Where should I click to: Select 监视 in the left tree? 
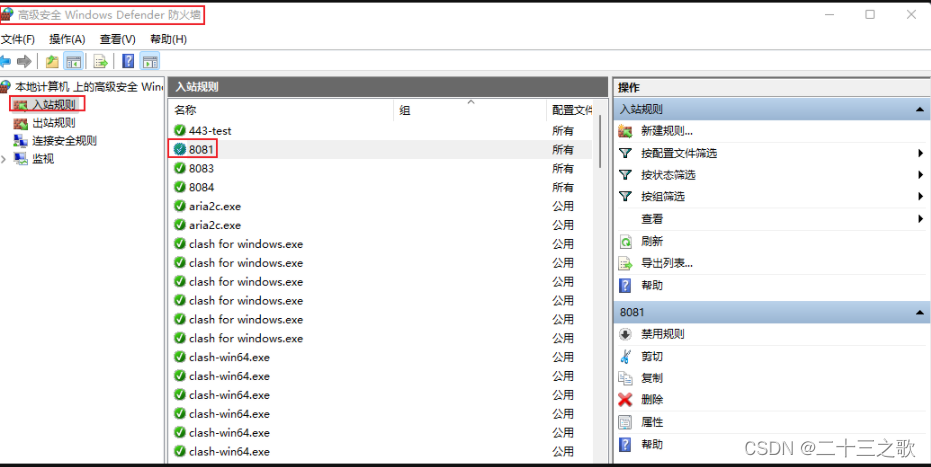point(43,158)
